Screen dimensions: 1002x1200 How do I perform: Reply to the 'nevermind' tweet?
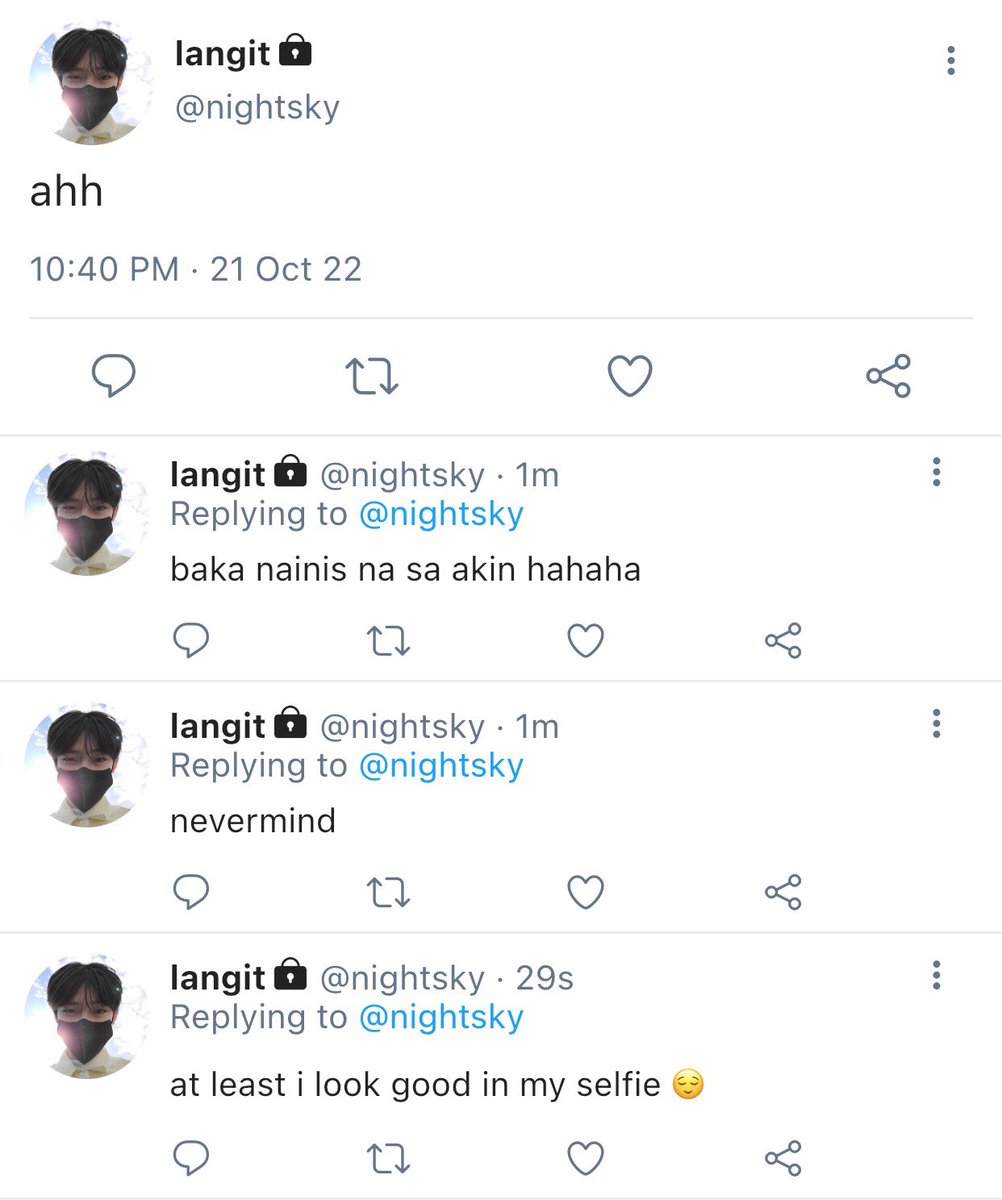coord(190,892)
